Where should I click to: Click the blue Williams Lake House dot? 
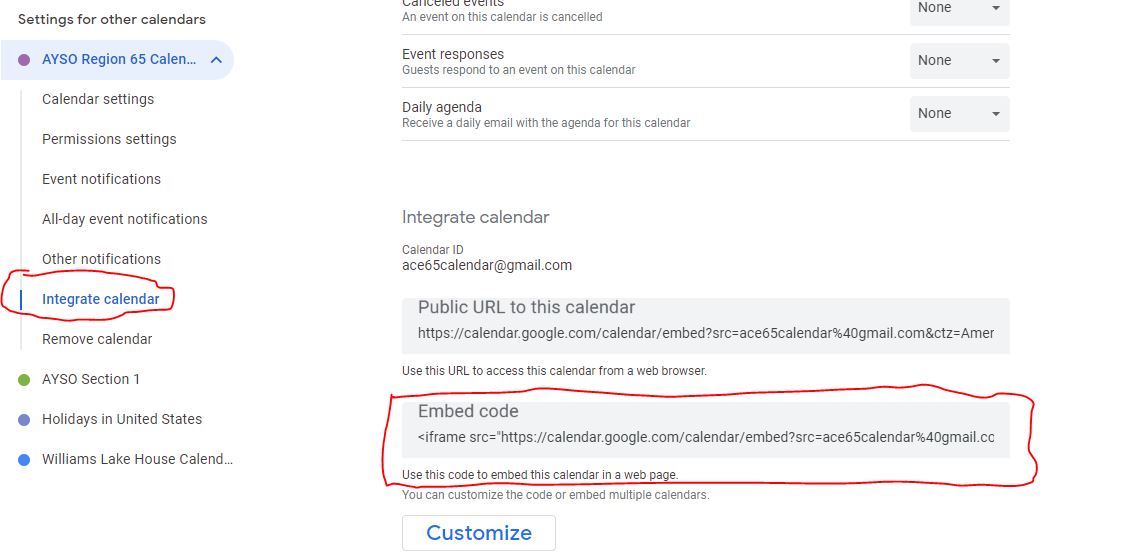(25, 460)
